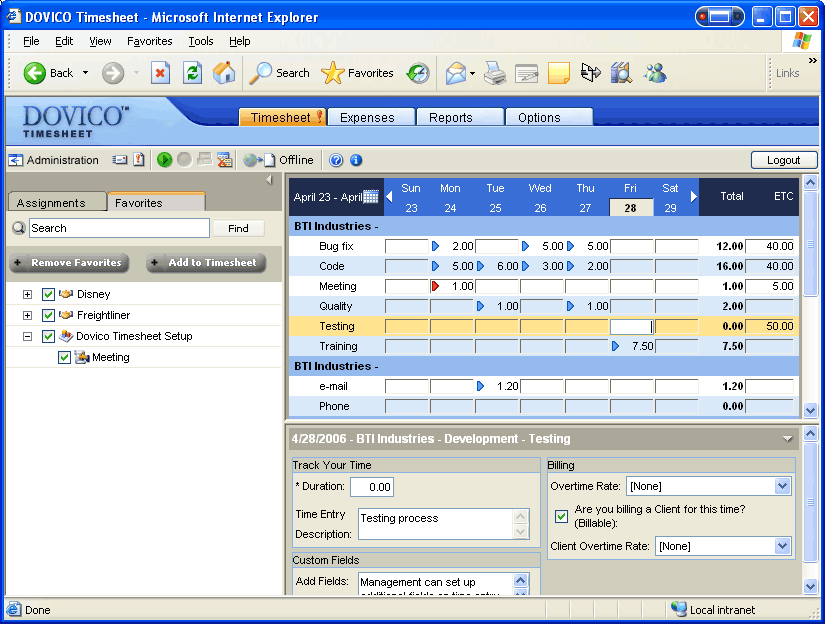Click the yellow note Discuss icon
825x624 pixels.
pos(559,73)
